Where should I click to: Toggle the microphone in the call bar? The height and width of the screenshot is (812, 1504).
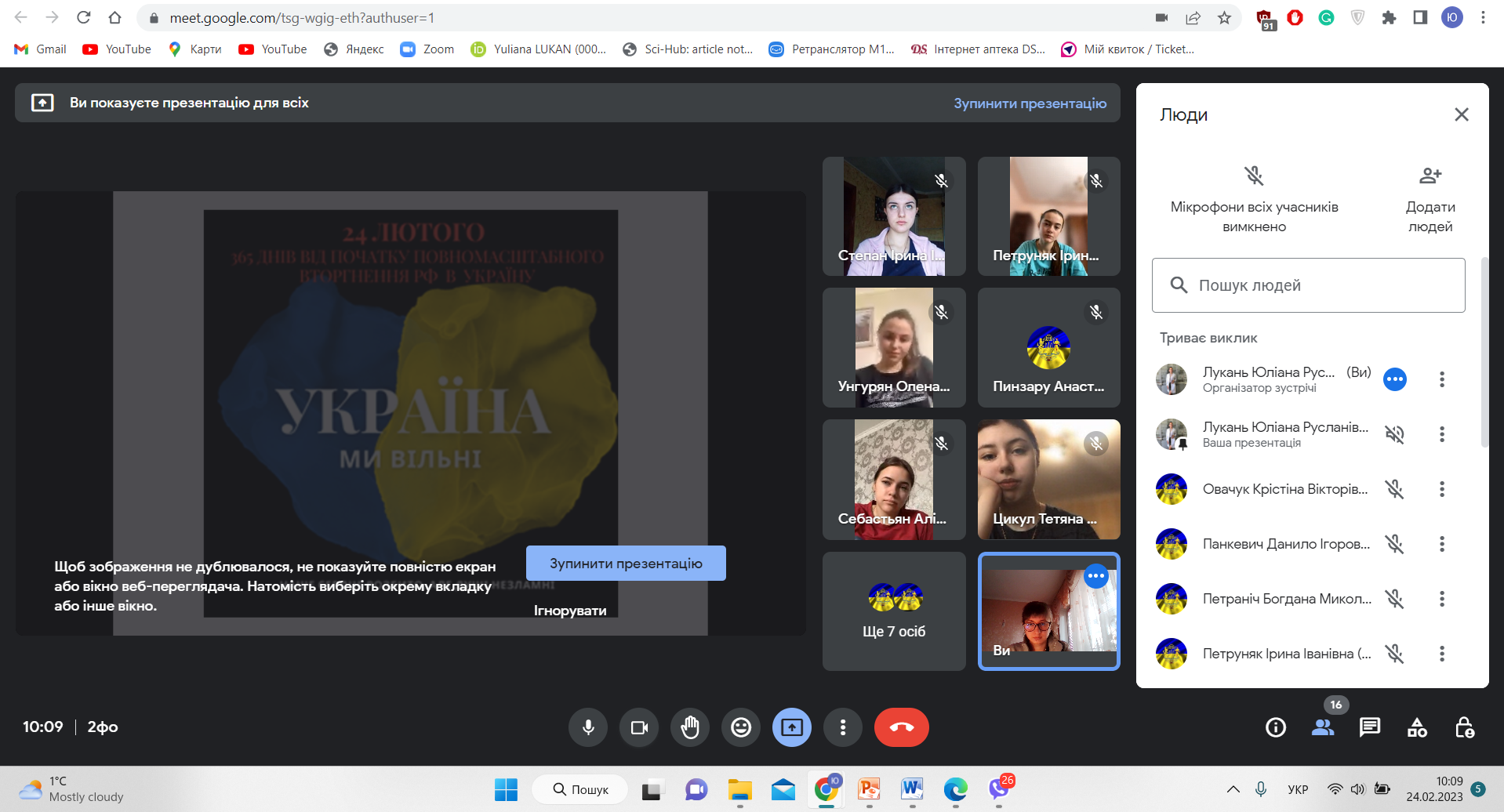pos(588,727)
